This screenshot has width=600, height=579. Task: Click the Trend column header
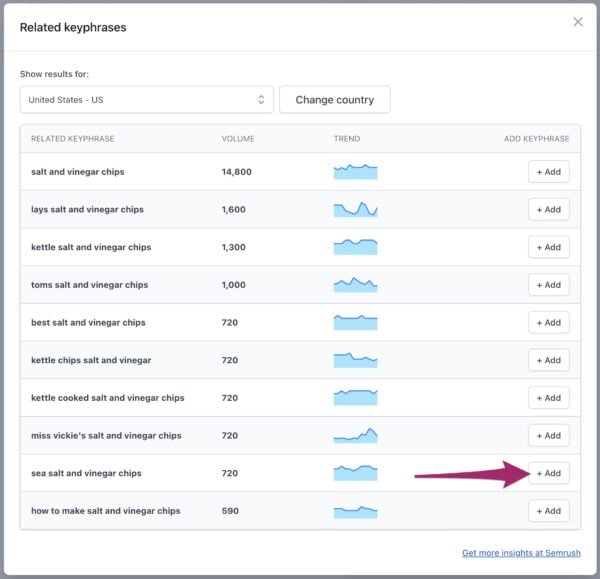click(x=346, y=139)
